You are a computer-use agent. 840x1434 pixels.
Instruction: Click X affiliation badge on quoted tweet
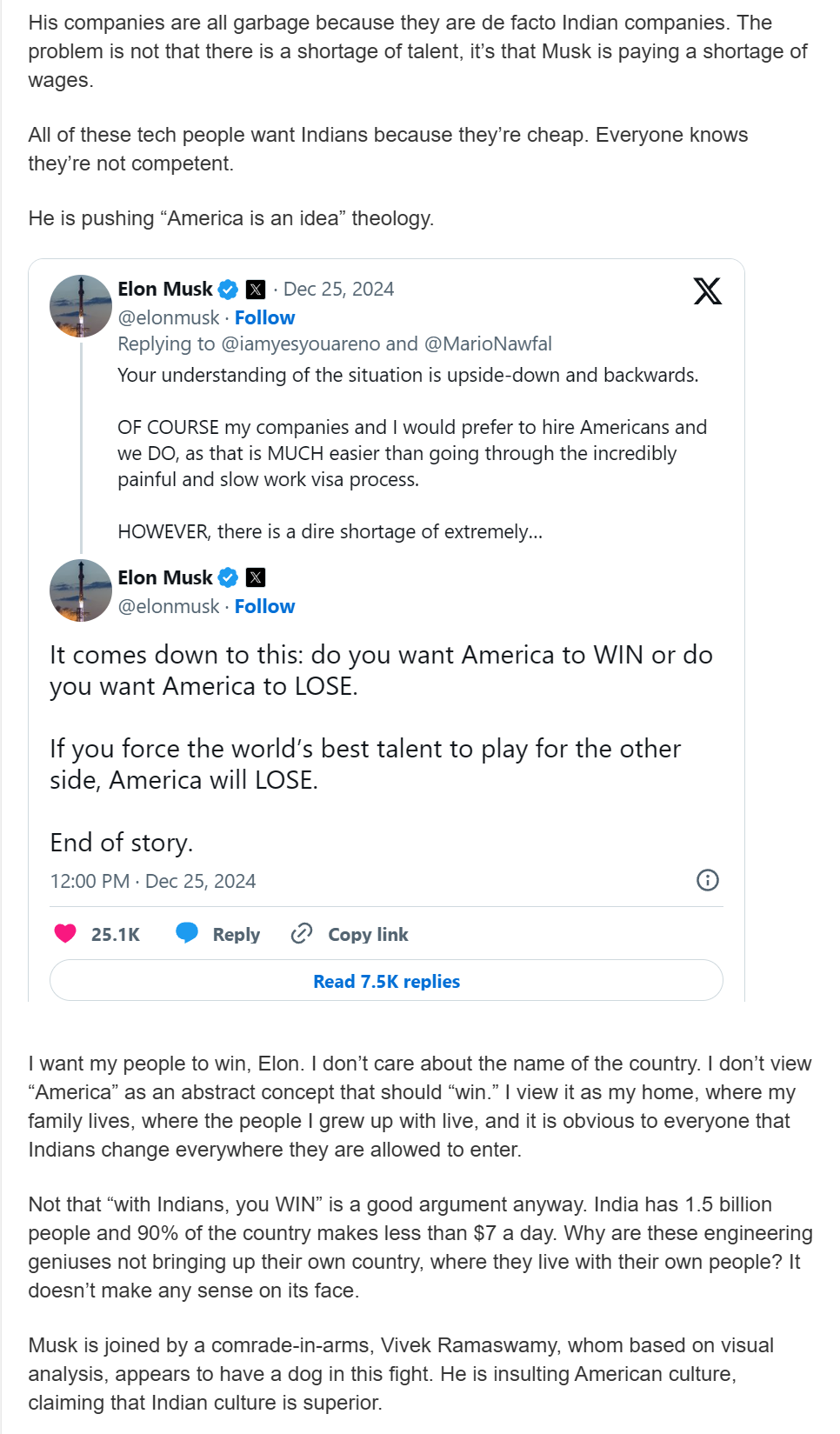click(x=256, y=290)
